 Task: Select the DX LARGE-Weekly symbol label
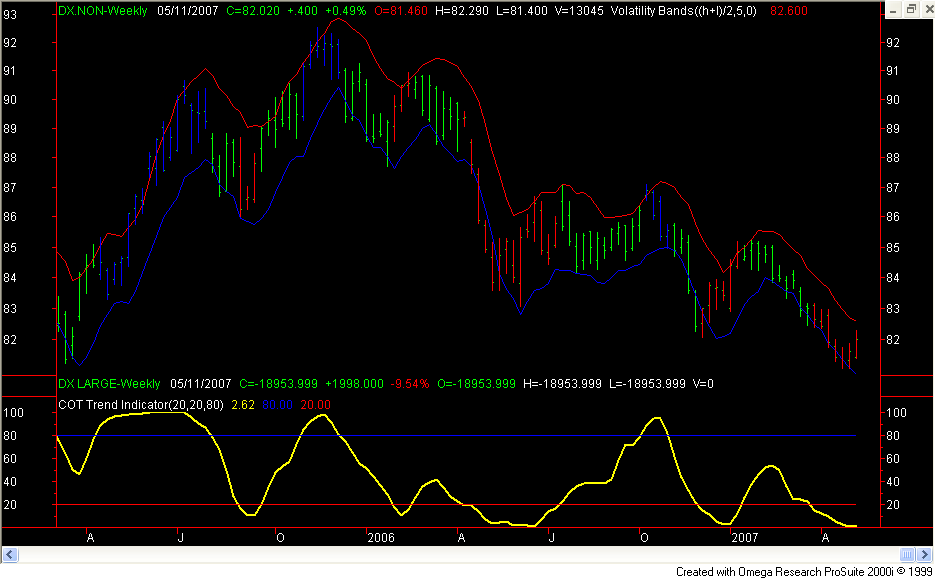(x=109, y=384)
